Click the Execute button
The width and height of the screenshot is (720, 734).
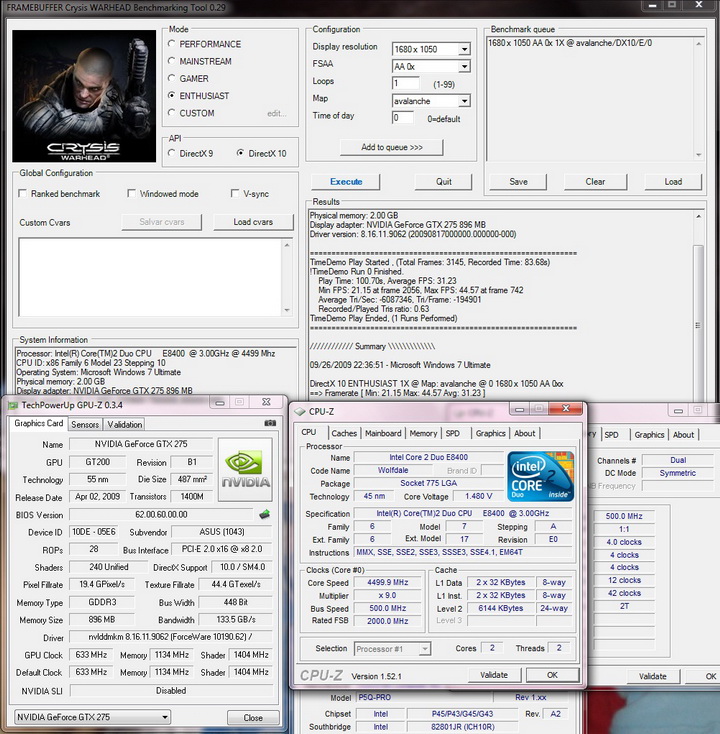[x=346, y=182]
